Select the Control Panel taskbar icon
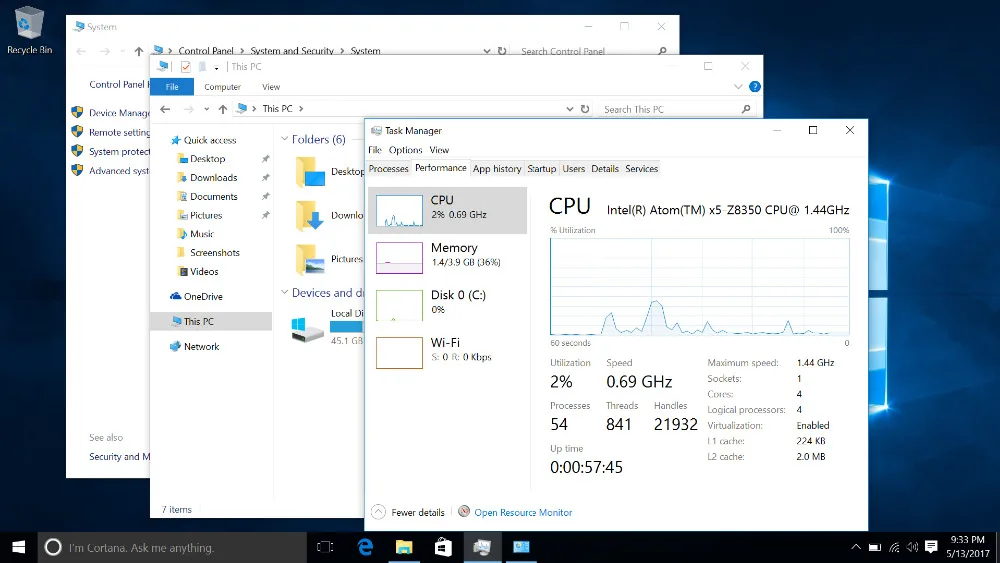 click(521, 547)
